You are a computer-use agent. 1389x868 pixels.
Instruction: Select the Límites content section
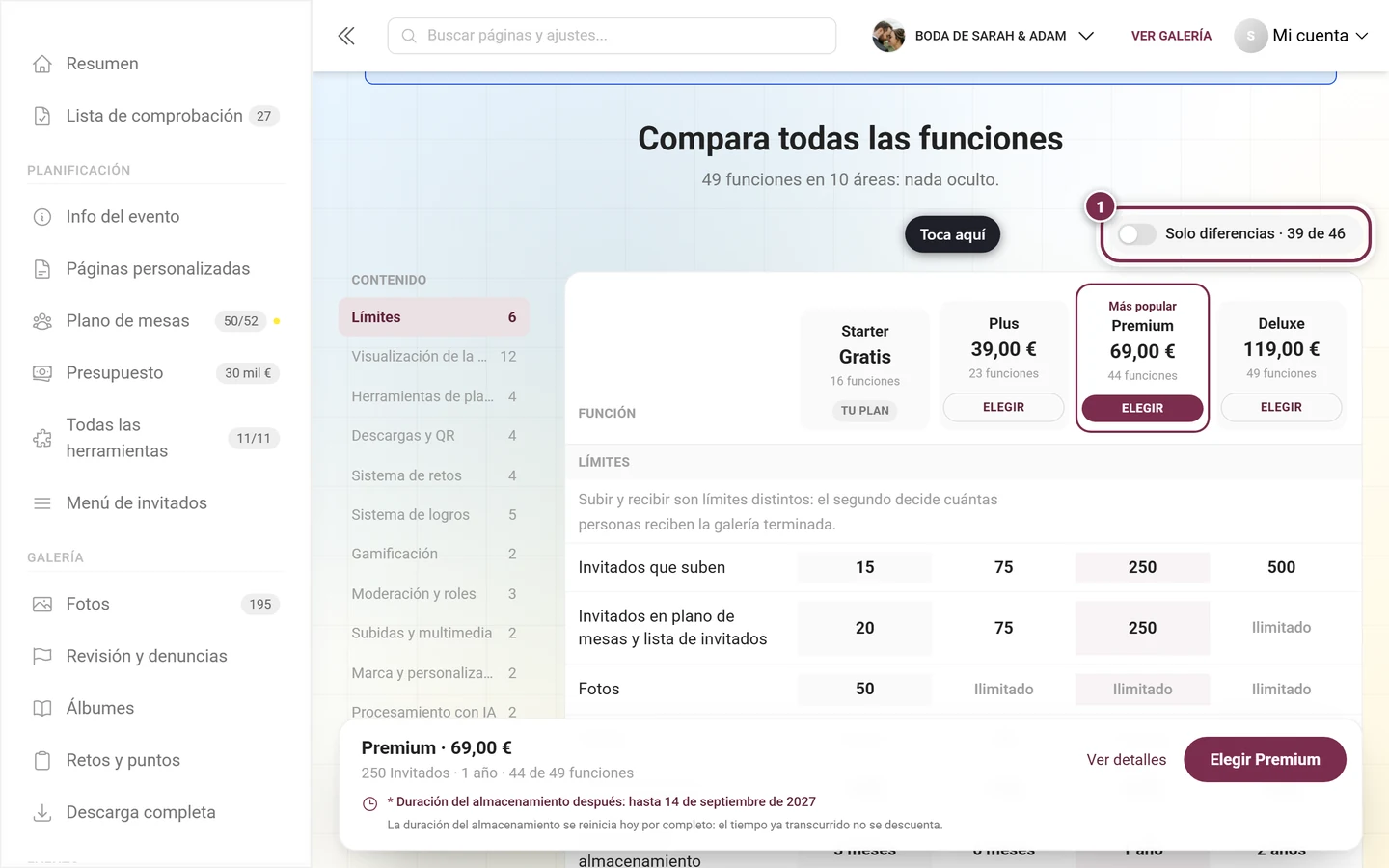pyautogui.click(x=434, y=317)
